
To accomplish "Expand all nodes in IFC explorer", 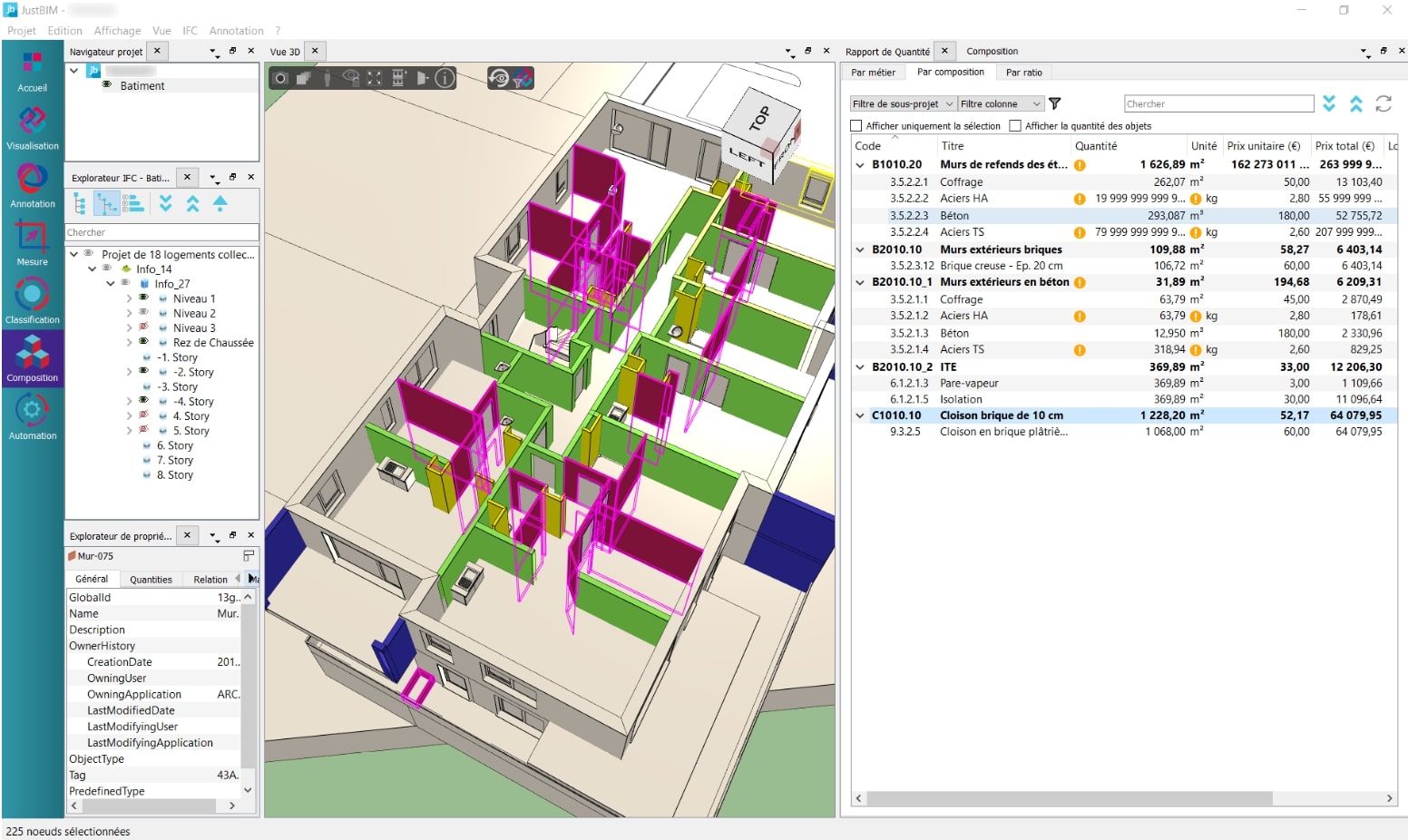I will [x=166, y=203].
